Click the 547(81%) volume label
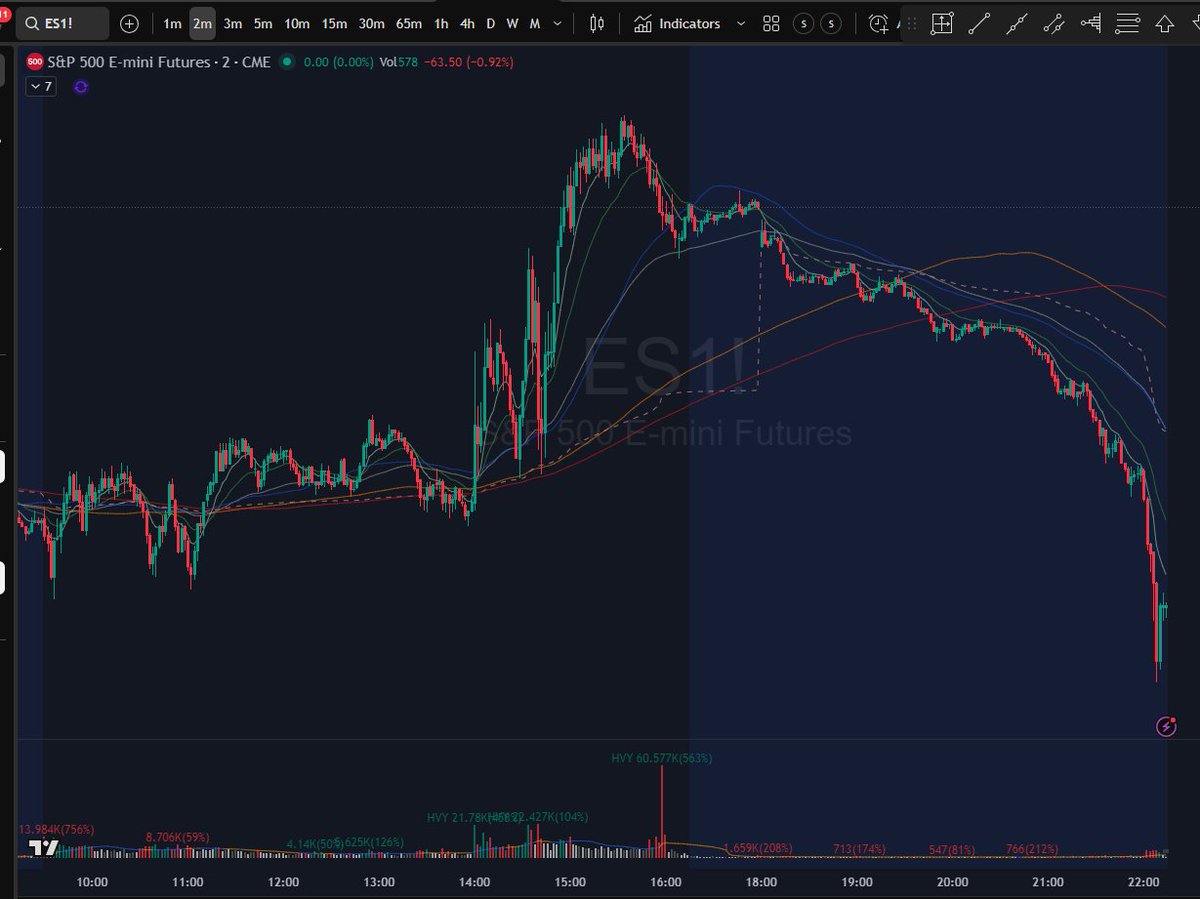The image size is (1200, 899). tap(952, 849)
